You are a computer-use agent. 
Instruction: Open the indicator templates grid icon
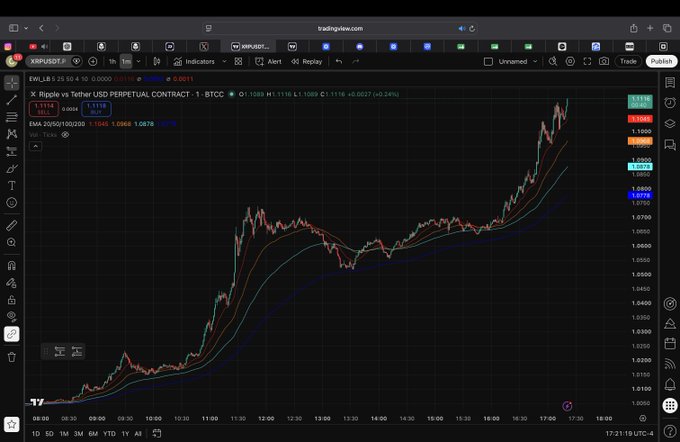coord(238,62)
